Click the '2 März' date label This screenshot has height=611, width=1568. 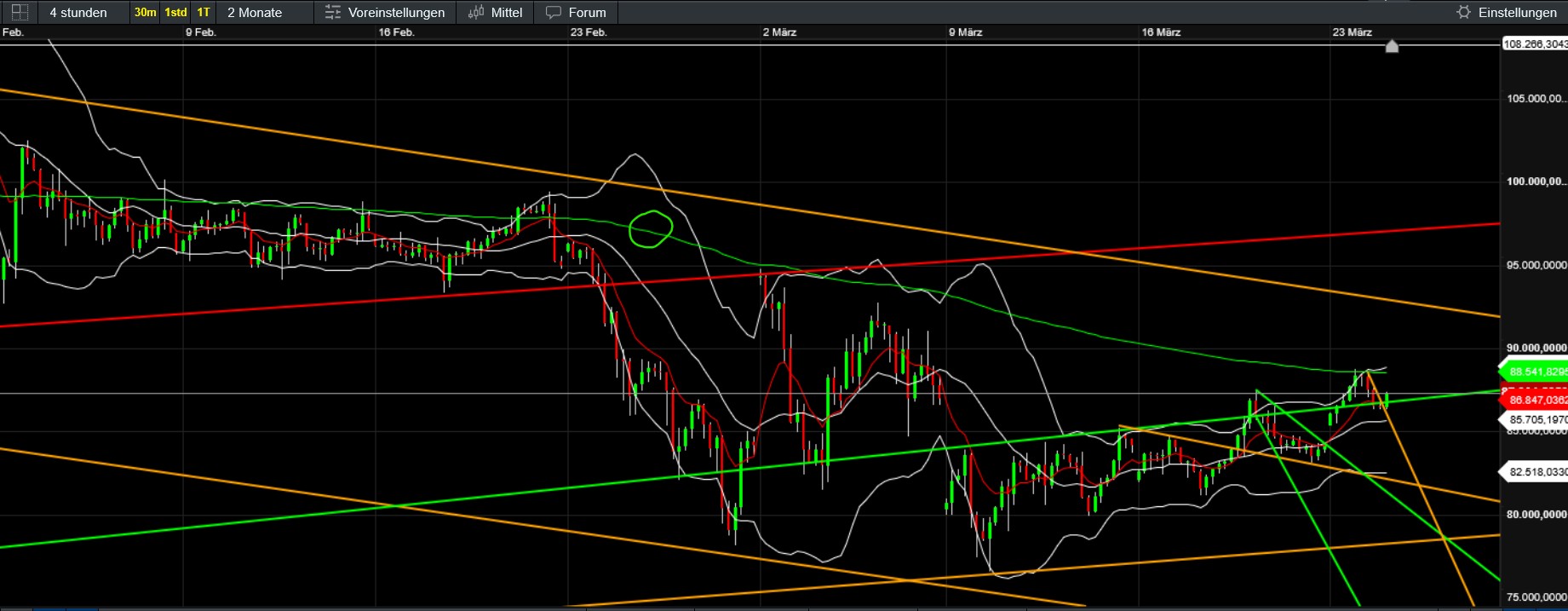tap(779, 32)
